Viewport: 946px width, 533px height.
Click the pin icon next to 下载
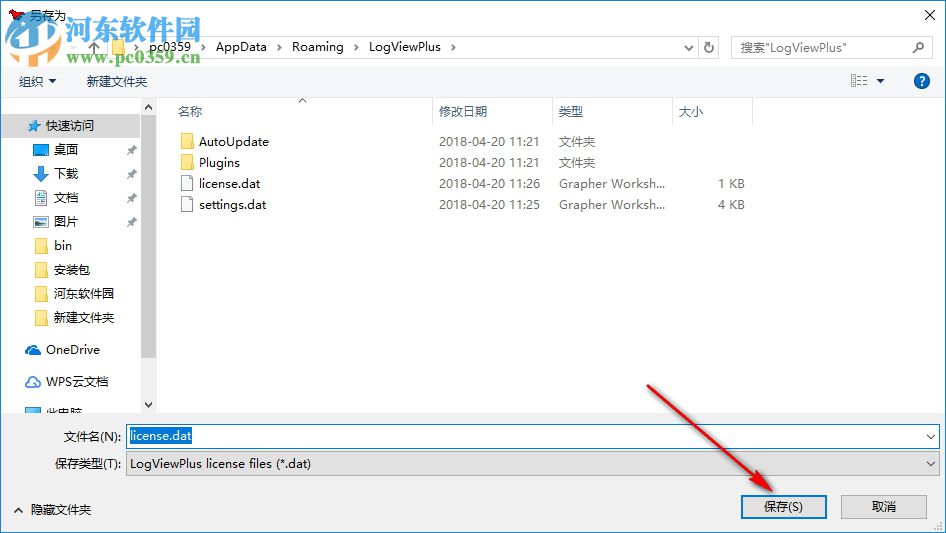coord(131,174)
